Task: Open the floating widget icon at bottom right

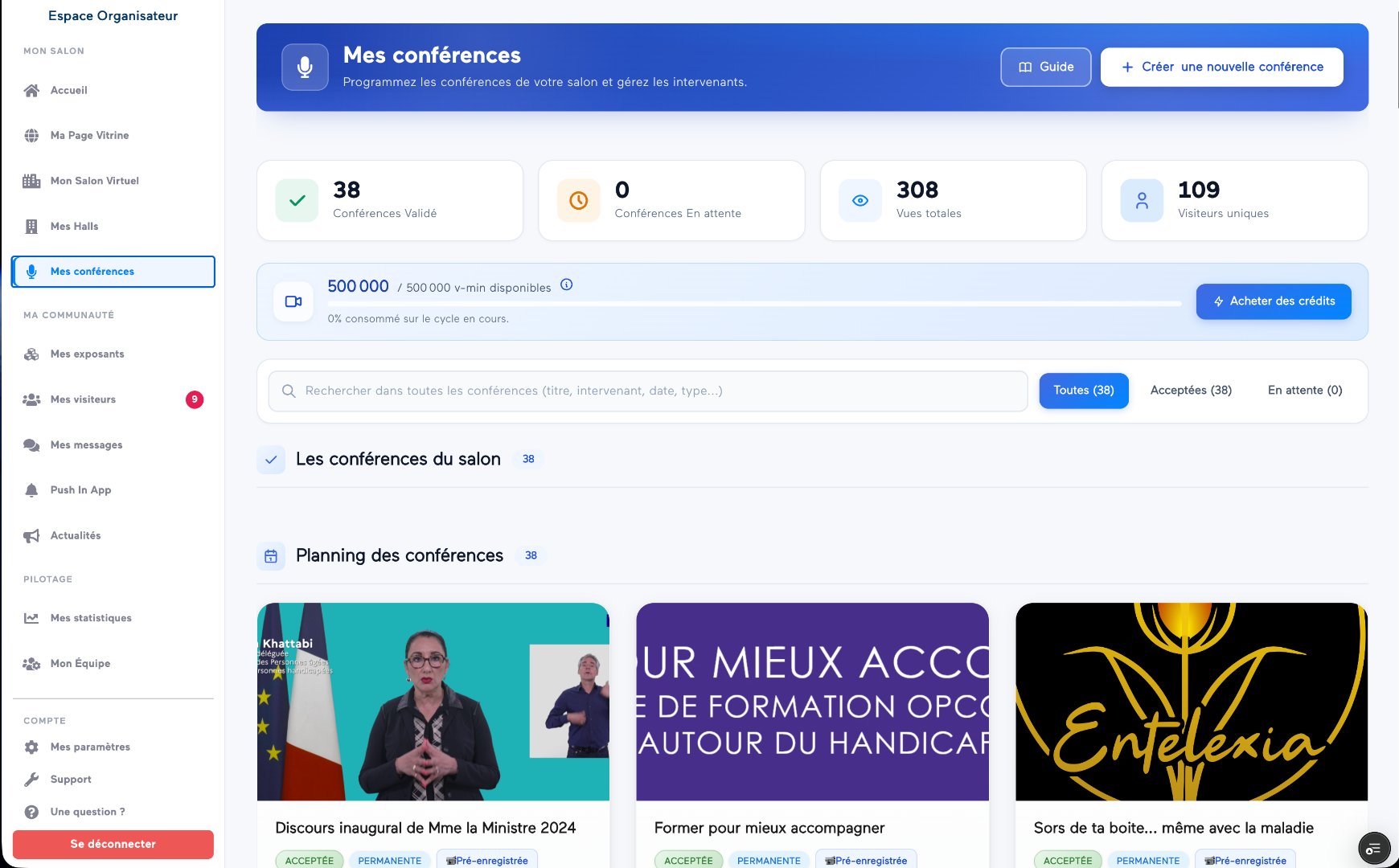Action: [1373, 848]
